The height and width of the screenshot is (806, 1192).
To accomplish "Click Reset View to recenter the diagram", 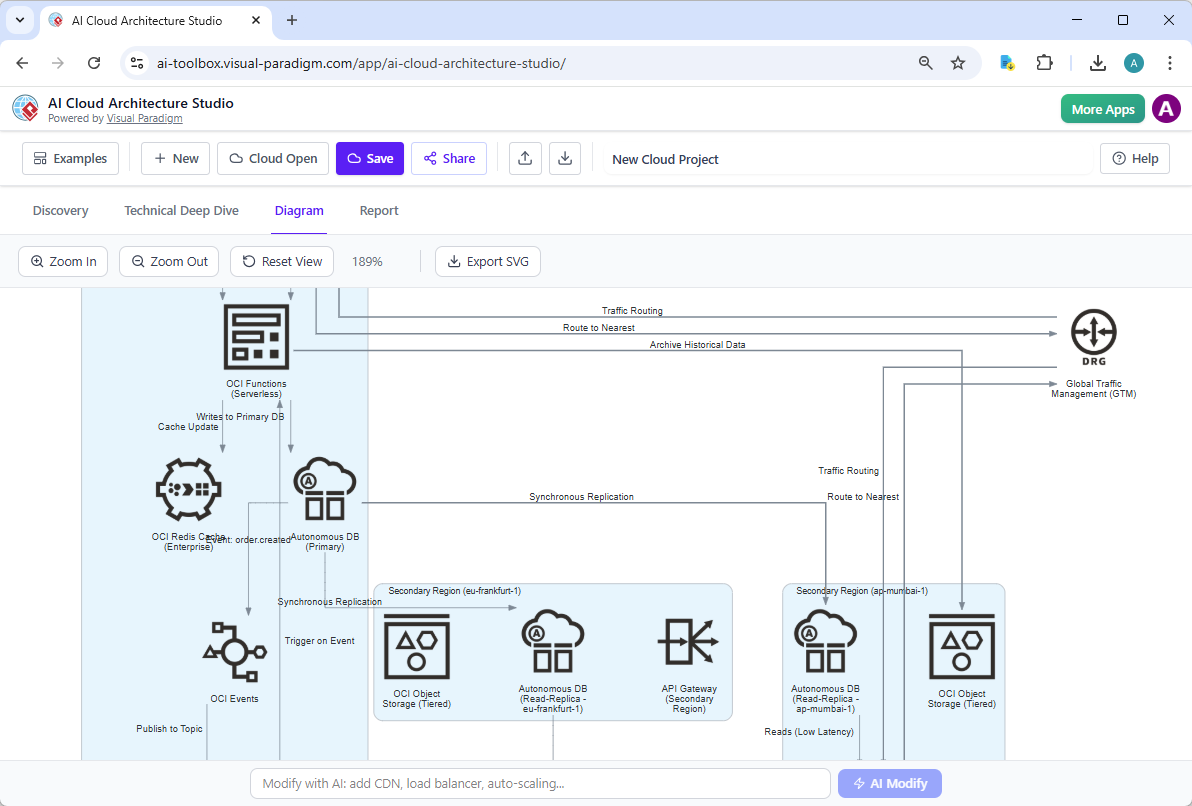I will pyautogui.click(x=281, y=261).
